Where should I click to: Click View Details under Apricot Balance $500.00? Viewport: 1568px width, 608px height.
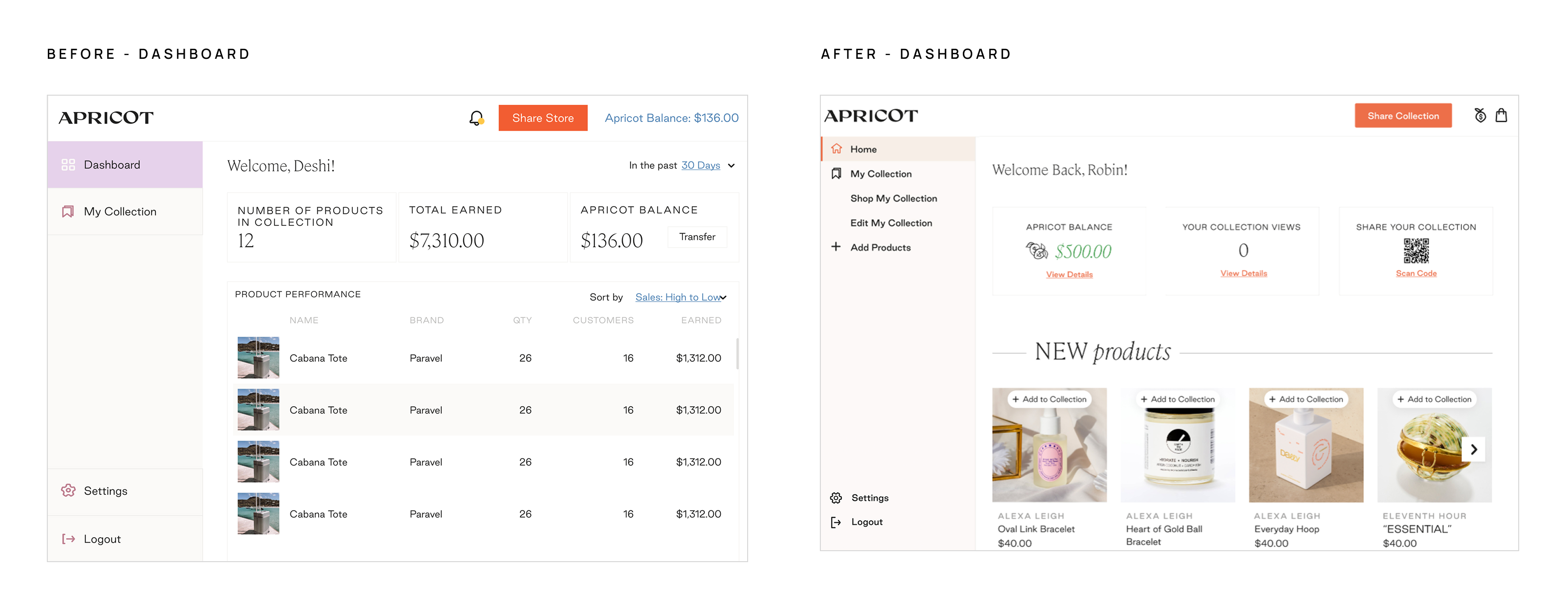click(1069, 275)
